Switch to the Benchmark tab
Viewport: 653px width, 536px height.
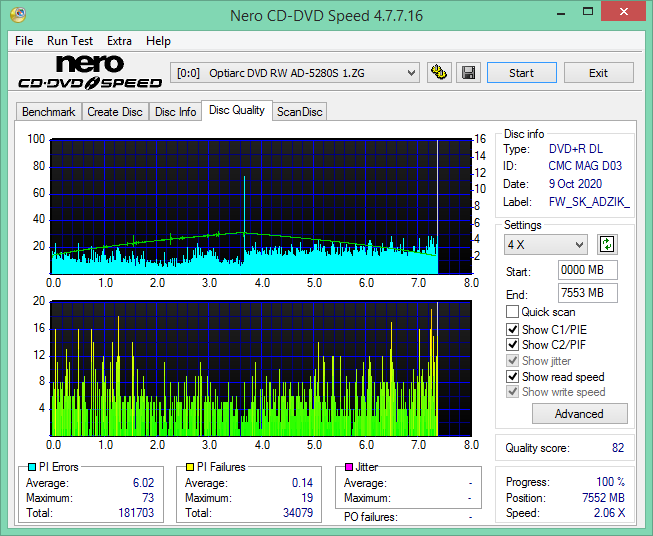[49, 112]
